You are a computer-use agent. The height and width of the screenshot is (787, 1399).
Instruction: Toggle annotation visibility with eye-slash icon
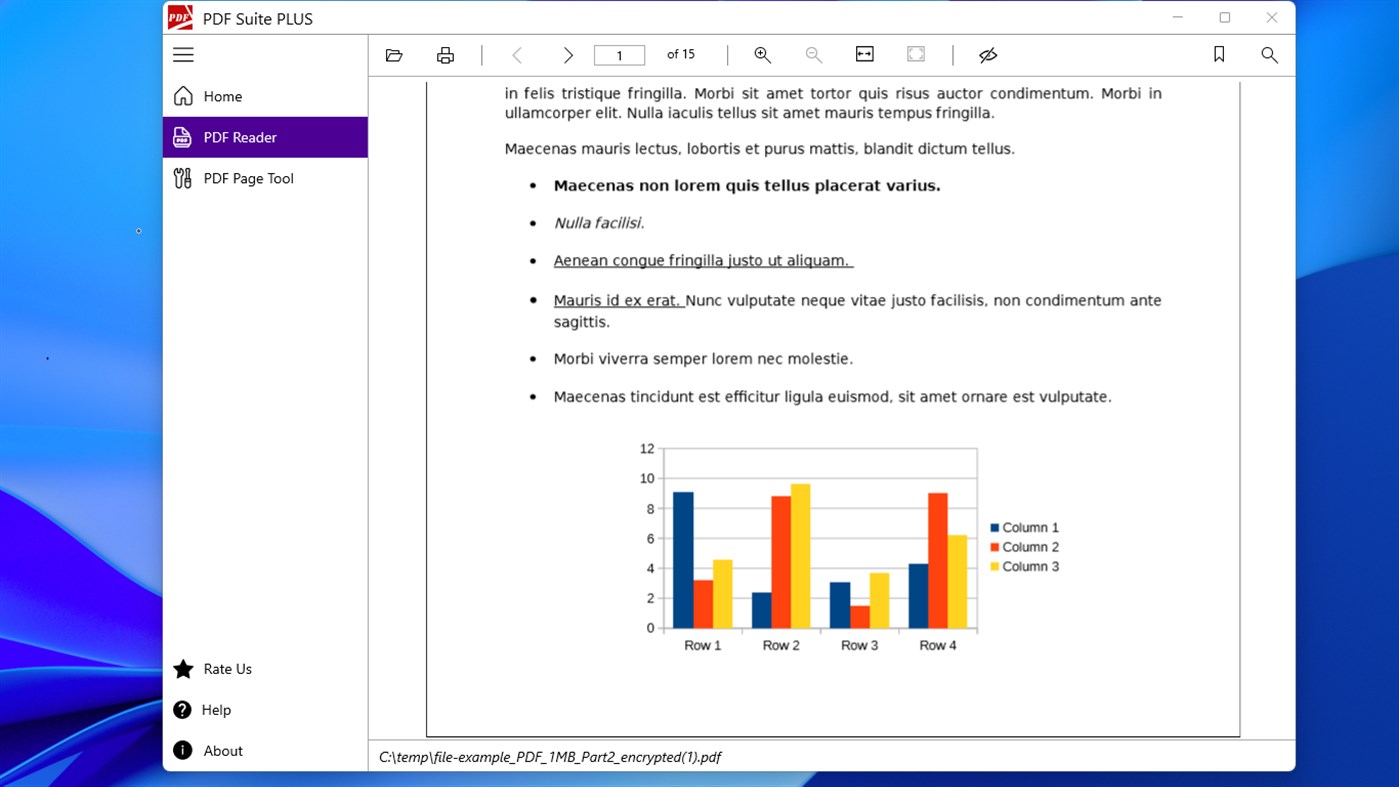pos(987,55)
